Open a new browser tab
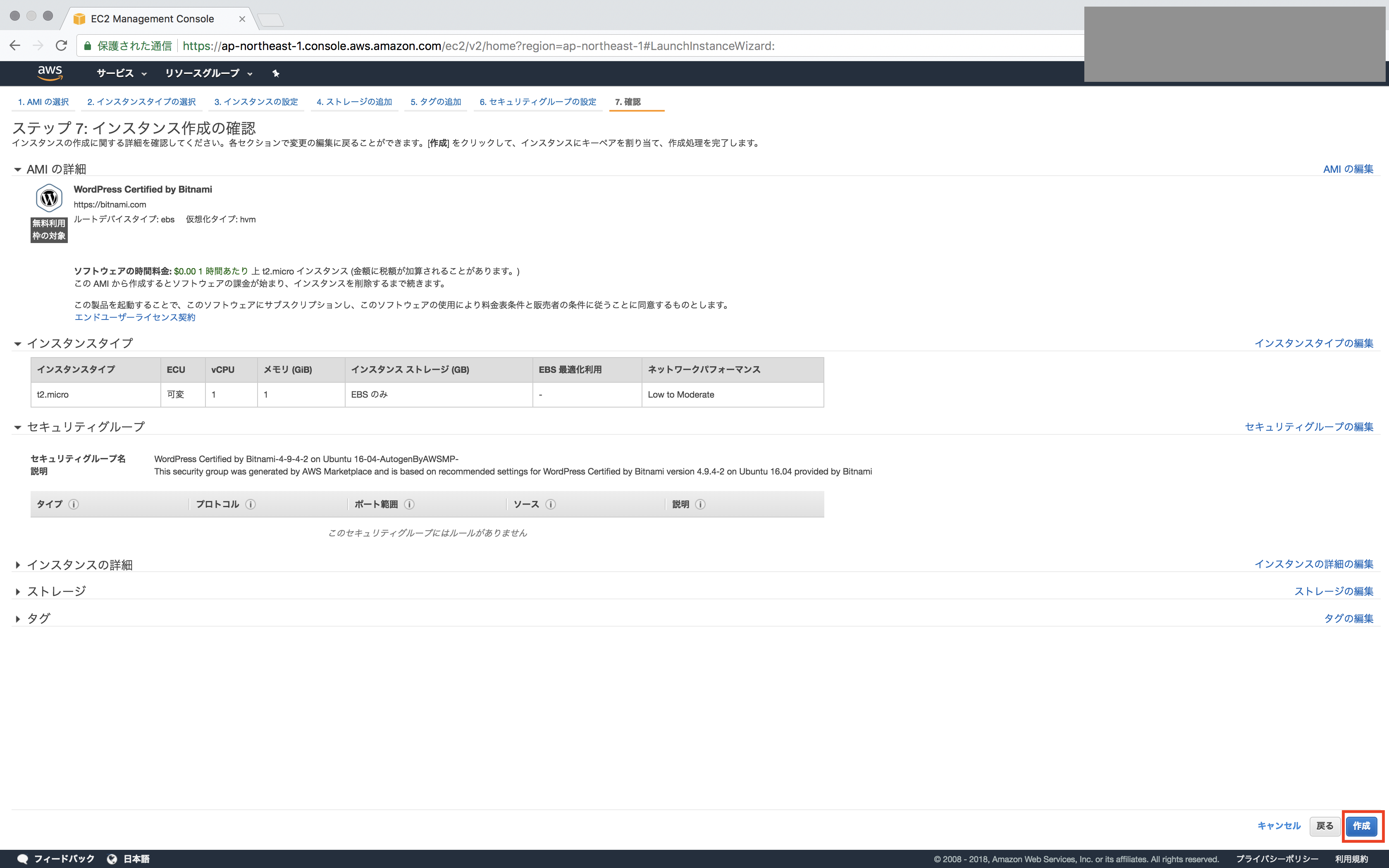1389x868 pixels. [270, 20]
